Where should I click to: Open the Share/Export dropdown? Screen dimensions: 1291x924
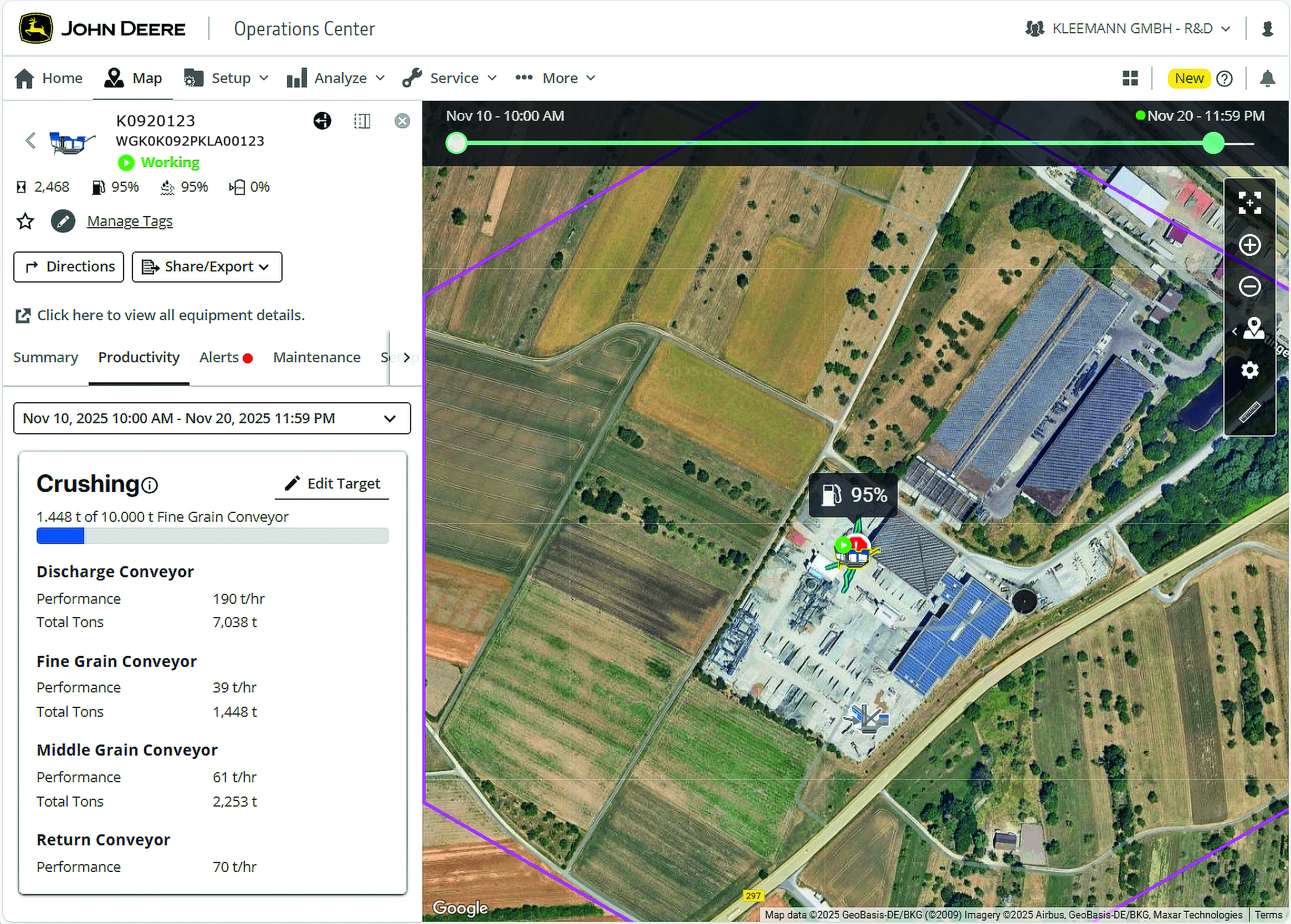coord(207,267)
